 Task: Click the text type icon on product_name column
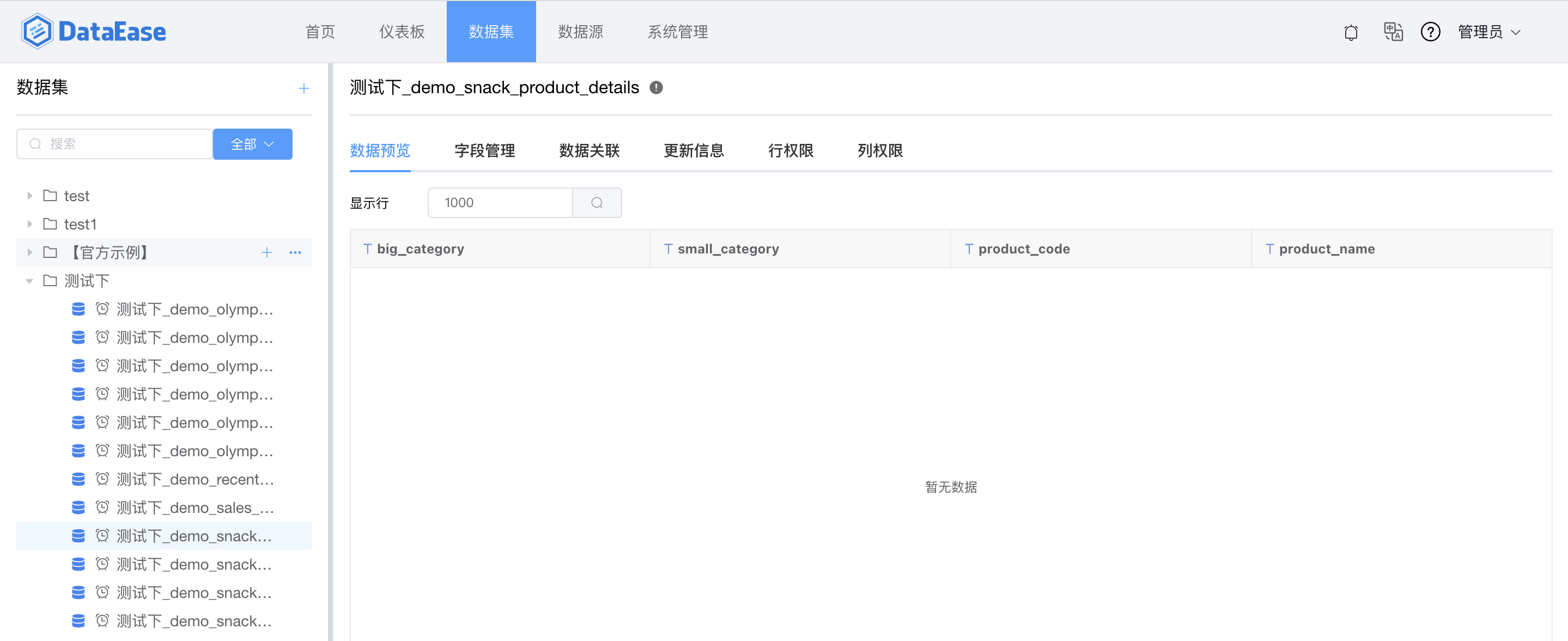[1271, 249]
